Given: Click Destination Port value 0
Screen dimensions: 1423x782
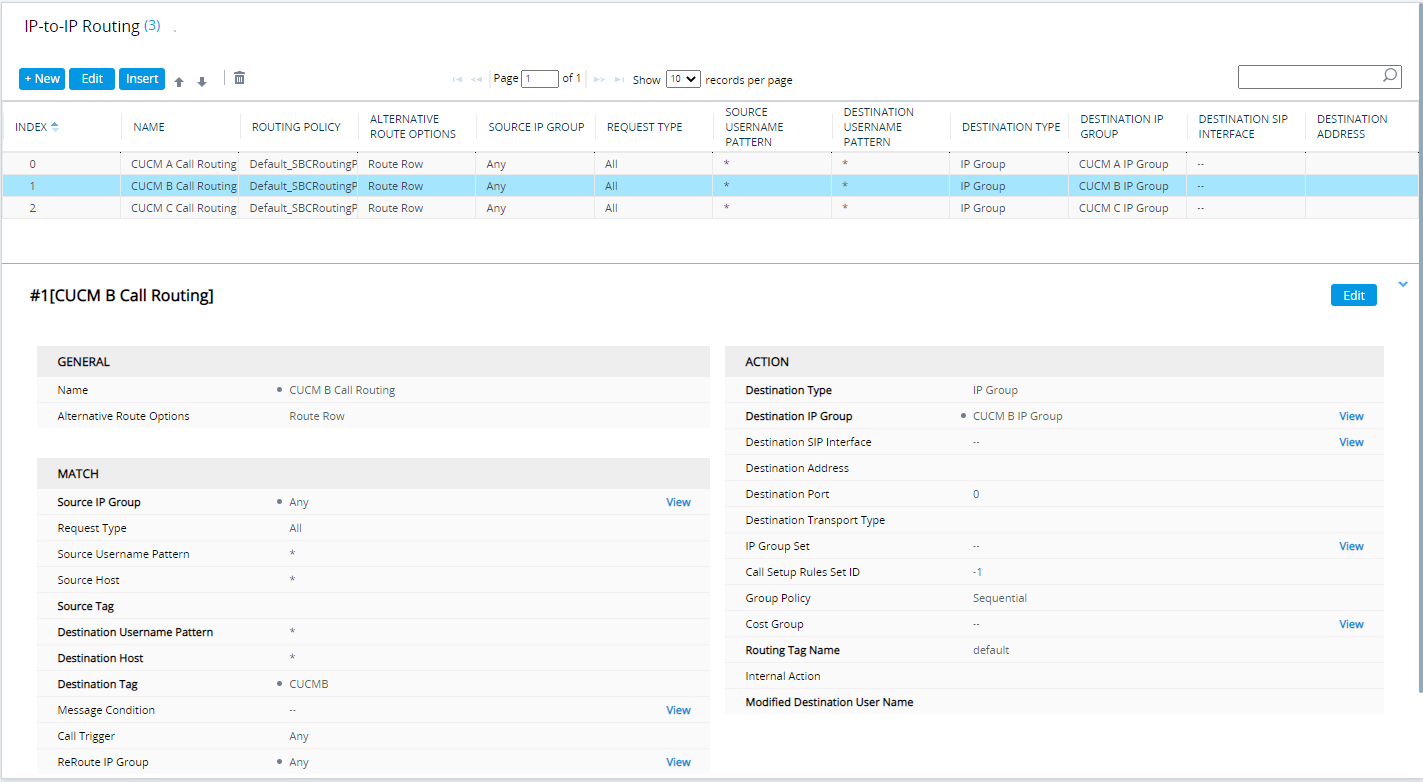Looking at the screenshot, I should point(976,494).
